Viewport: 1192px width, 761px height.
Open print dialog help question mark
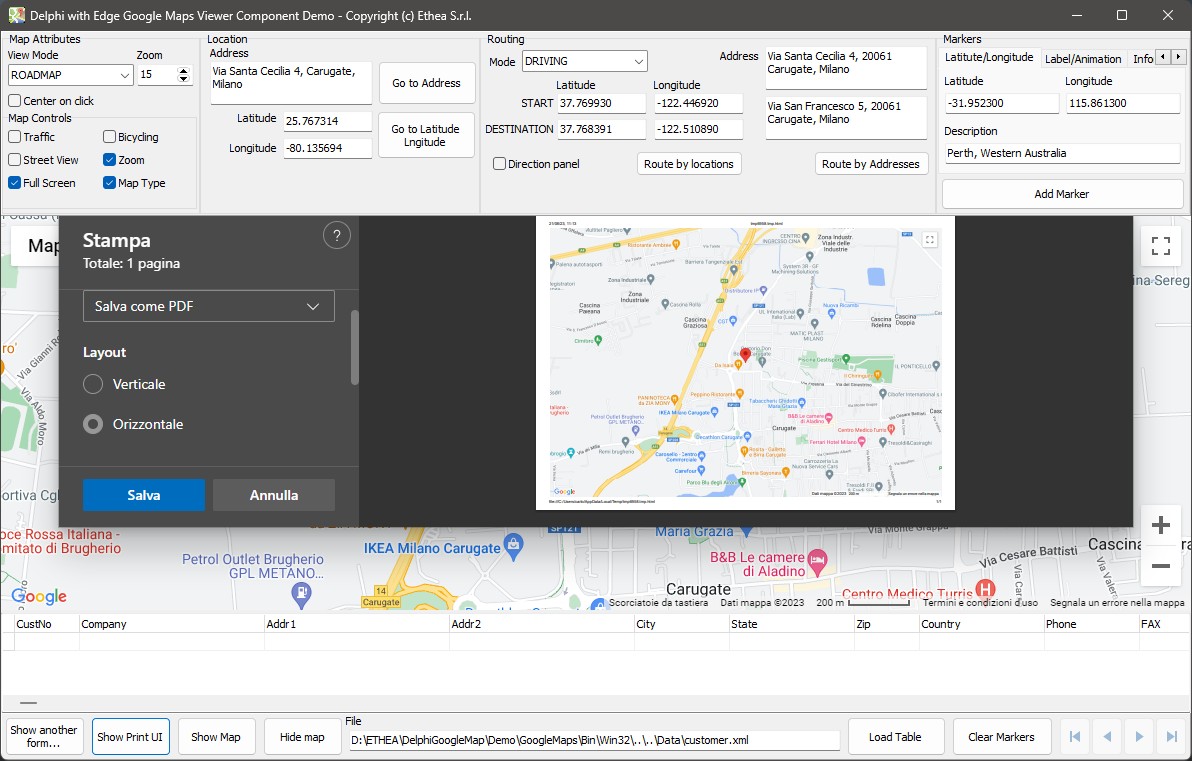click(x=337, y=236)
